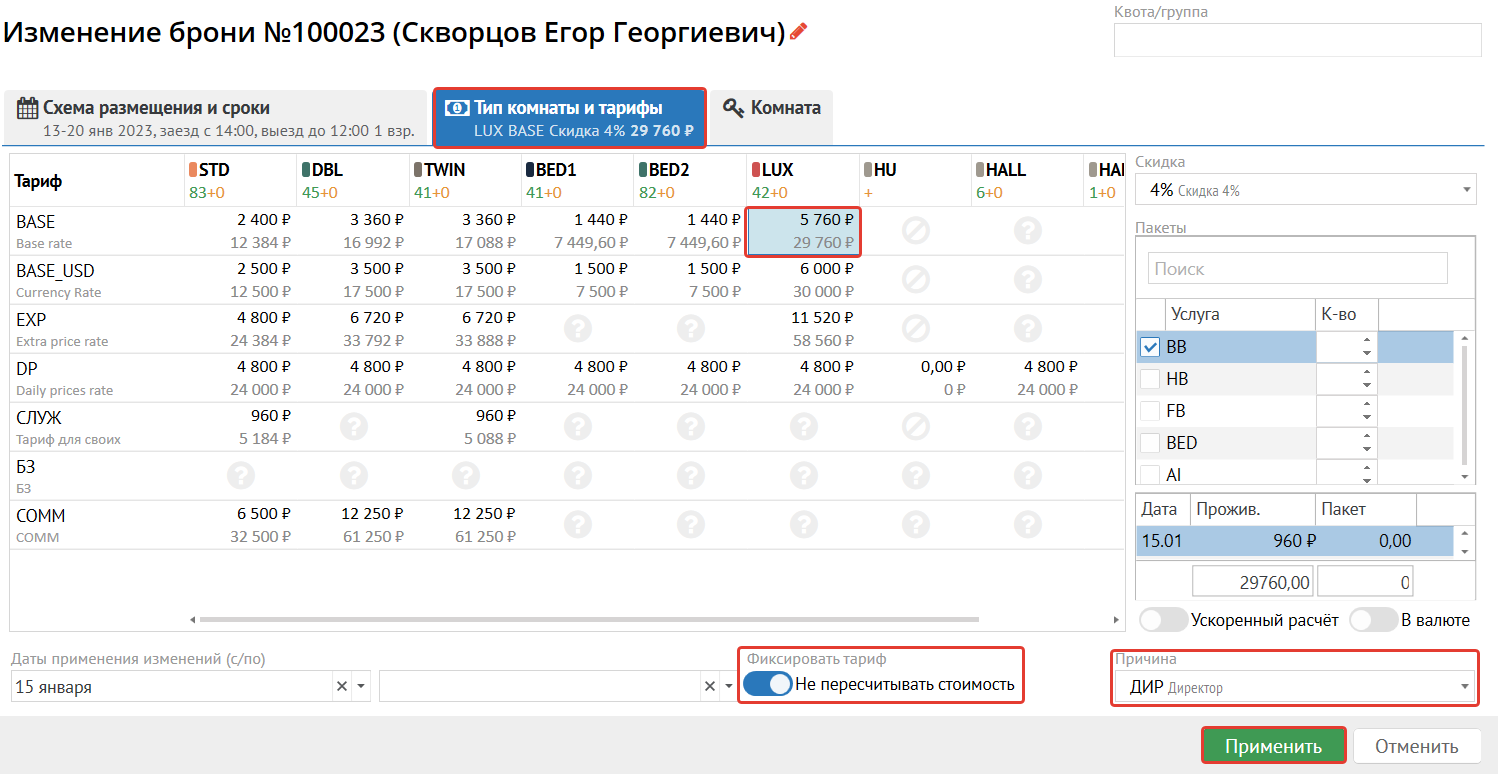Check the BED package checkbox

[1150, 443]
